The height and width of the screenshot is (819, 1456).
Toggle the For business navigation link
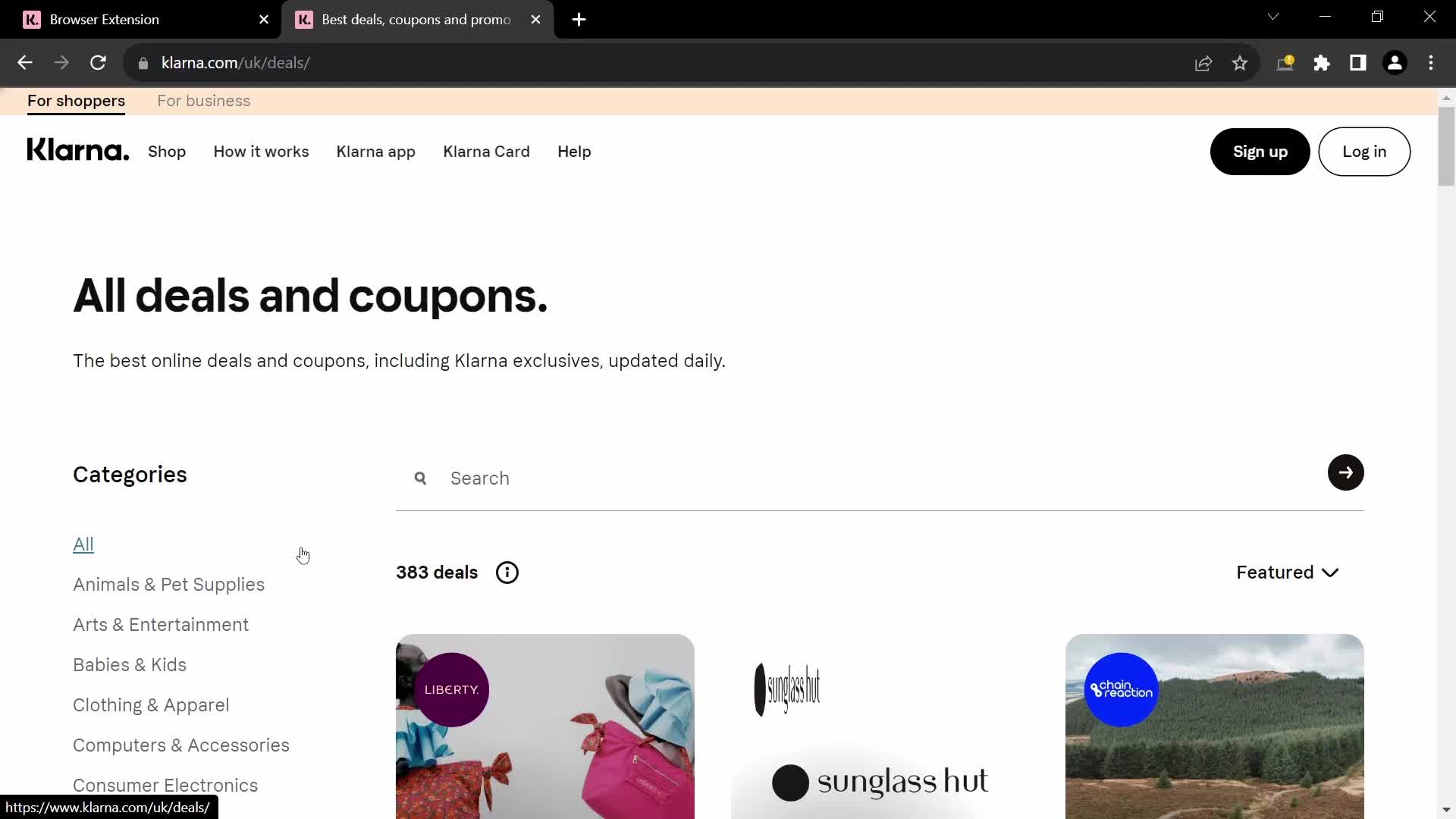(x=204, y=101)
